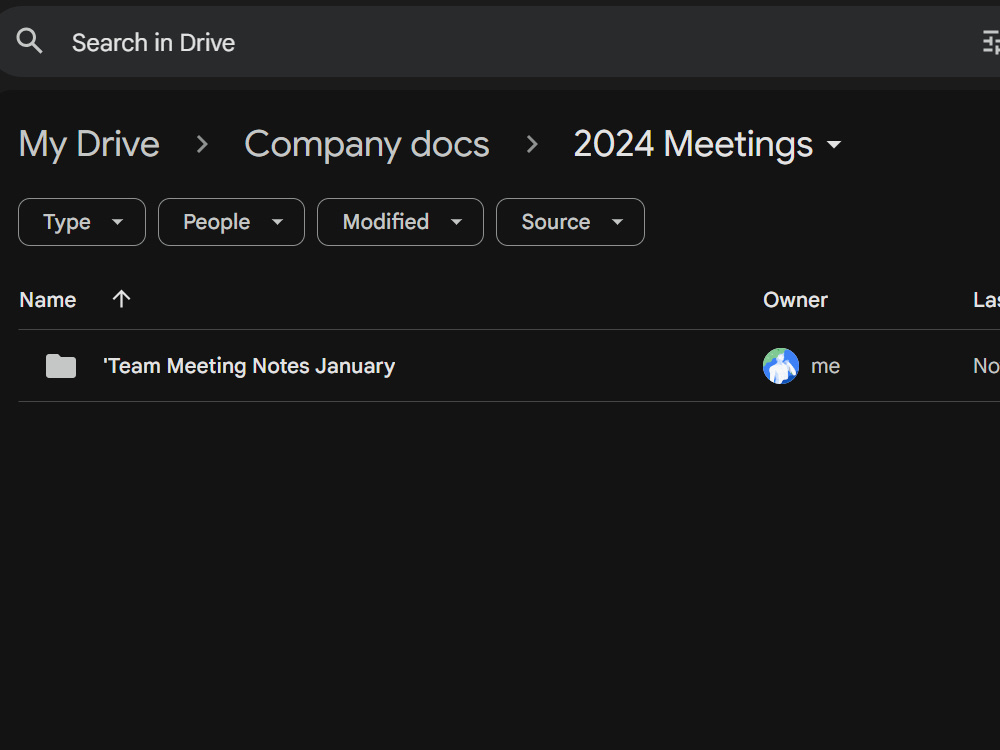Expand the People filter chip
The image size is (1000, 750).
pos(231,222)
